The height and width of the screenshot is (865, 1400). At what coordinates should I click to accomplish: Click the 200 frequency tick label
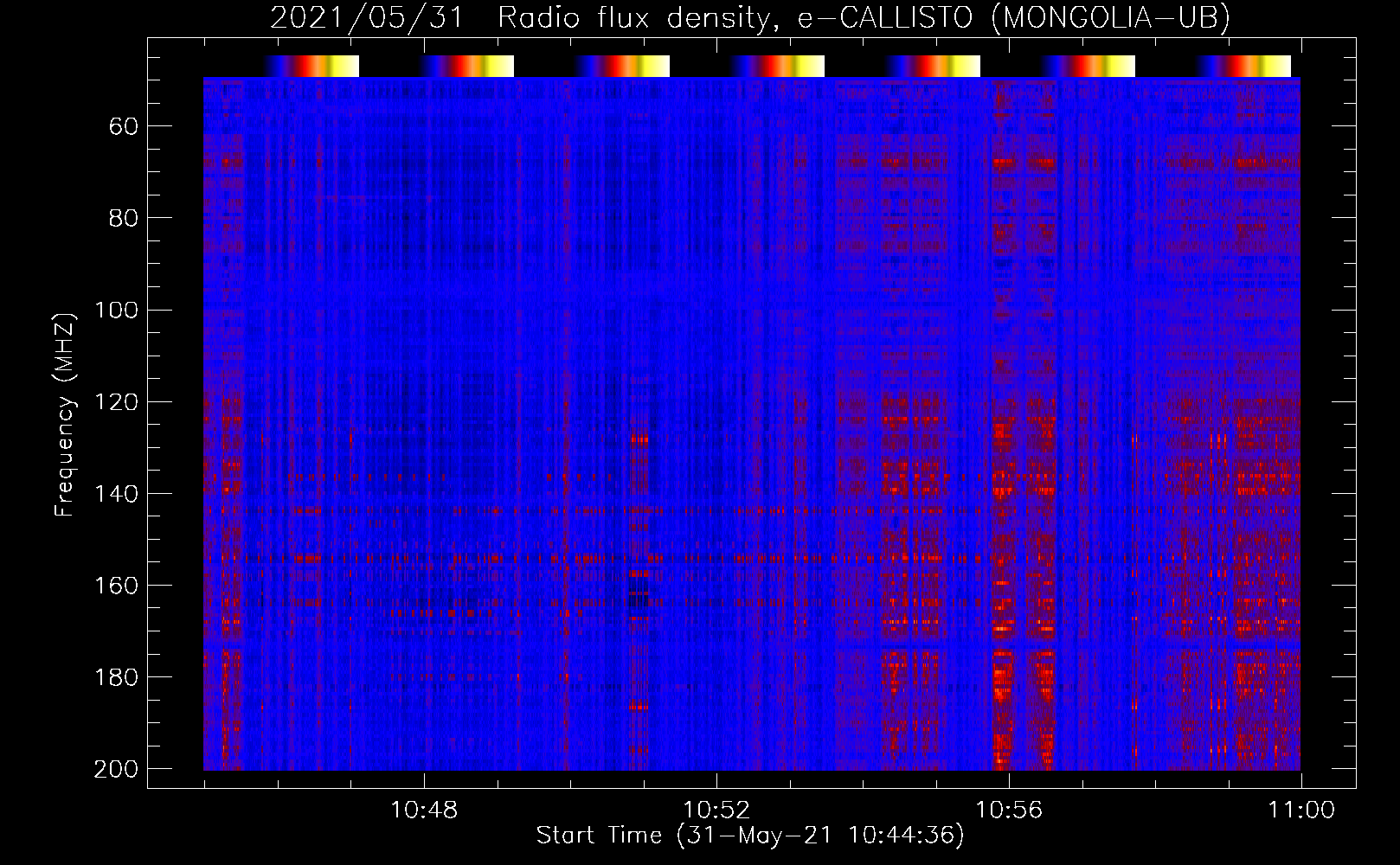coord(116,769)
